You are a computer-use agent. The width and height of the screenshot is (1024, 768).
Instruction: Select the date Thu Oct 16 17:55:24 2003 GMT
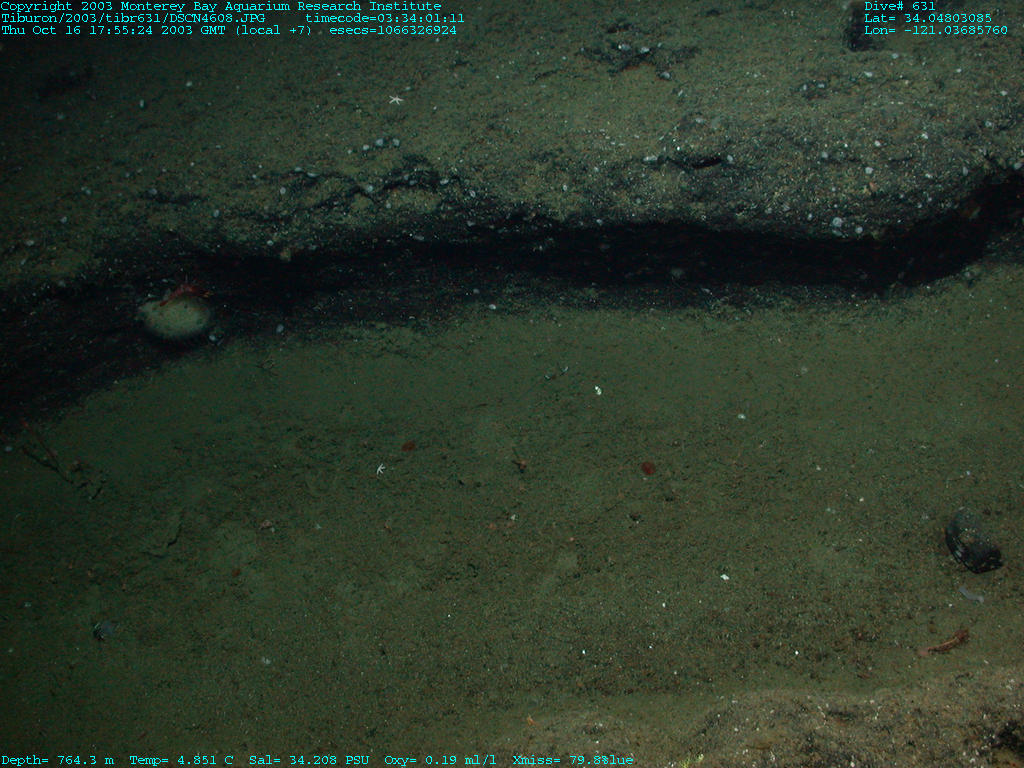pos(113,30)
